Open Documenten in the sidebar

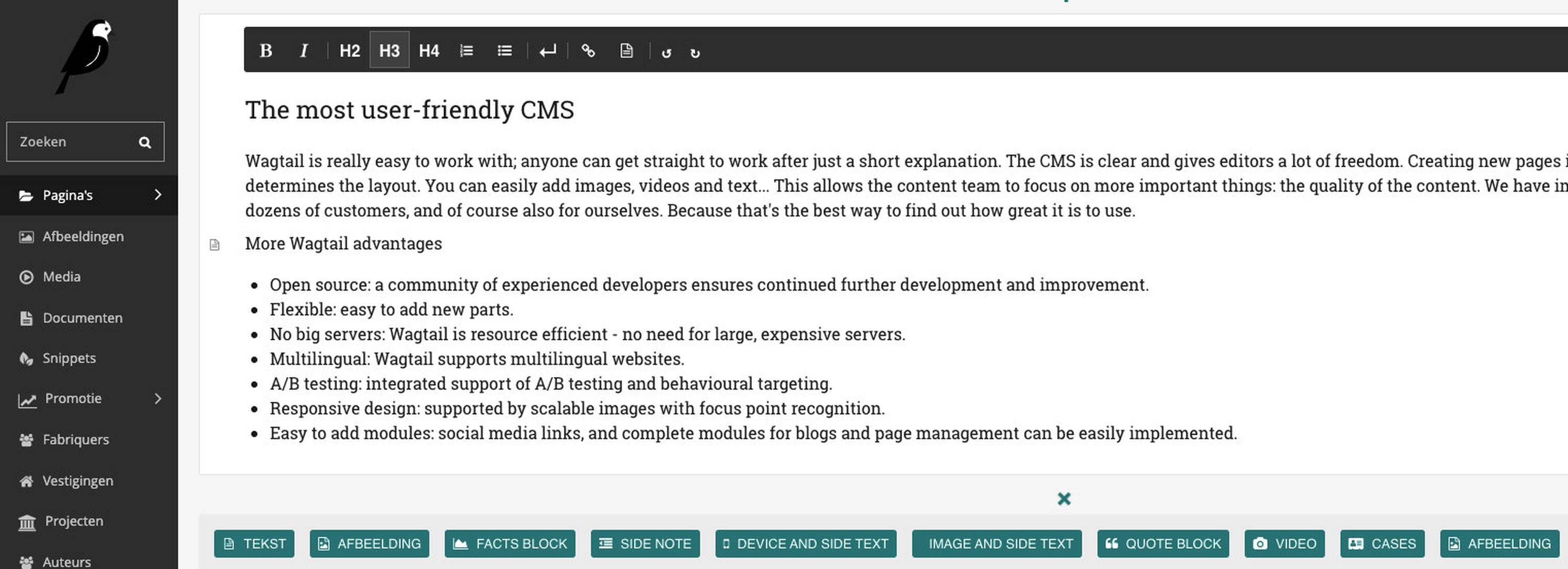point(89,318)
